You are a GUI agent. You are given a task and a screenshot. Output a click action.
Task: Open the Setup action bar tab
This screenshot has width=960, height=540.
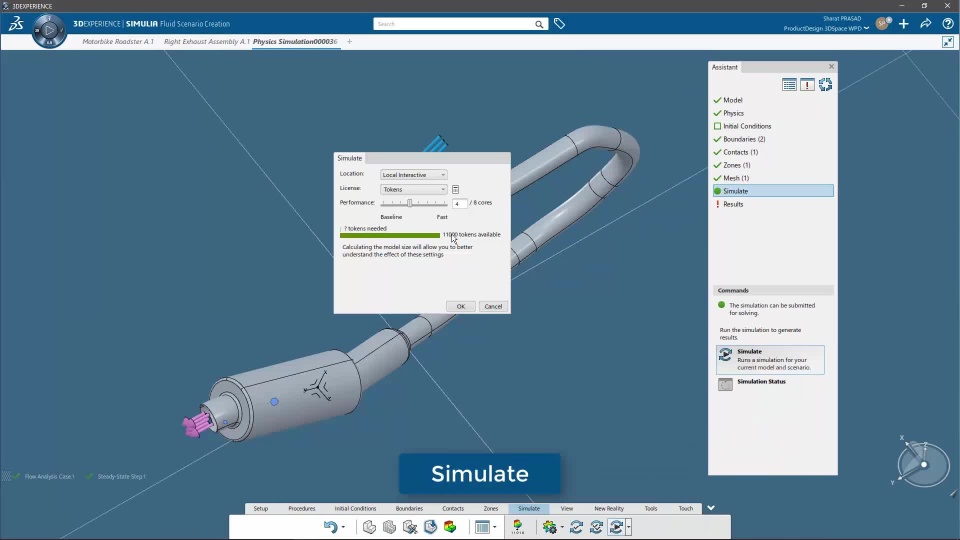pyautogui.click(x=261, y=509)
